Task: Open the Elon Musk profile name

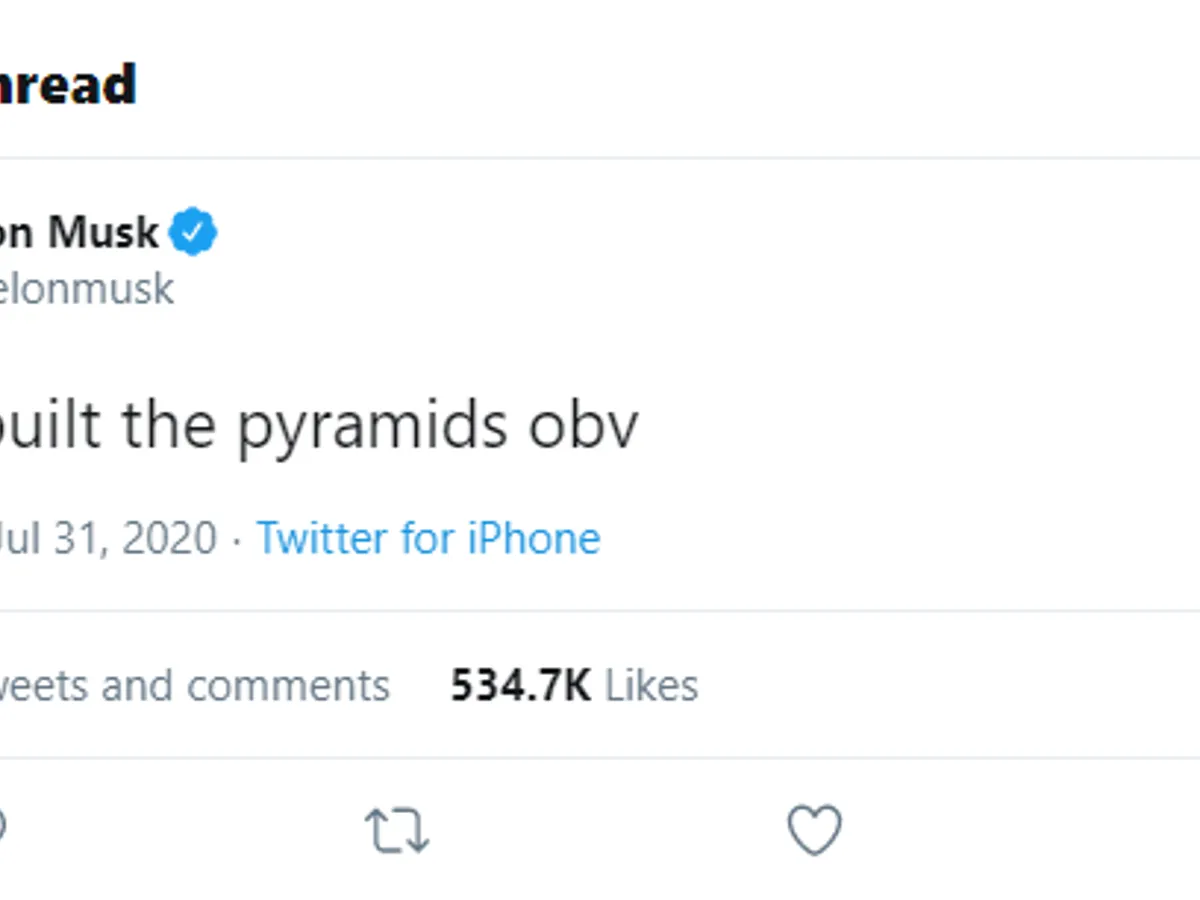Action: (x=80, y=233)
